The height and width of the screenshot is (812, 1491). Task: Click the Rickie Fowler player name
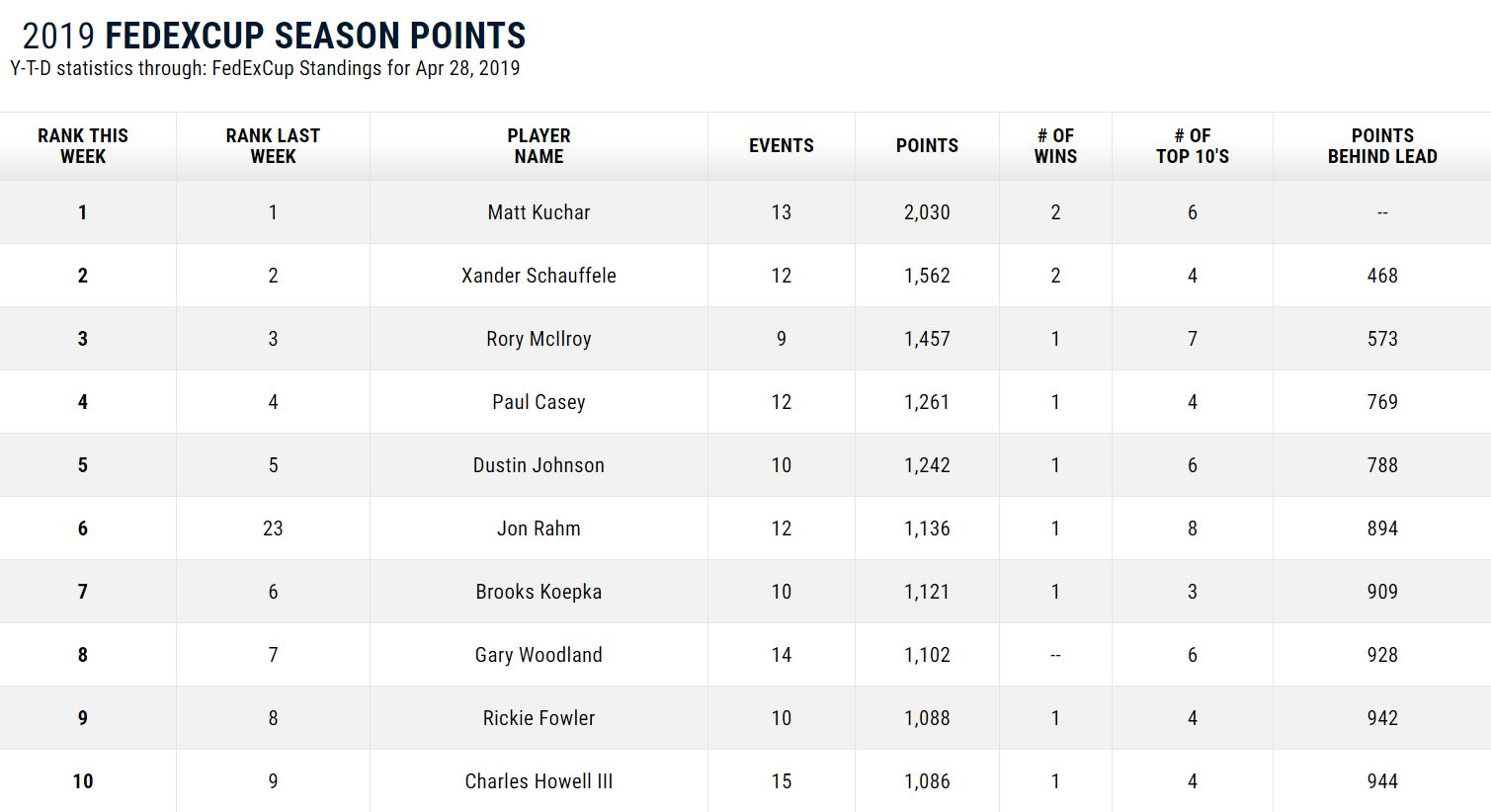538,718
